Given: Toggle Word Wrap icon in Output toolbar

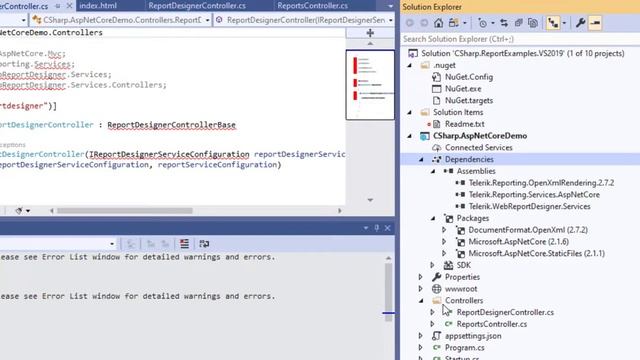Looking at the screenshot, I should [x=204, y=244].
